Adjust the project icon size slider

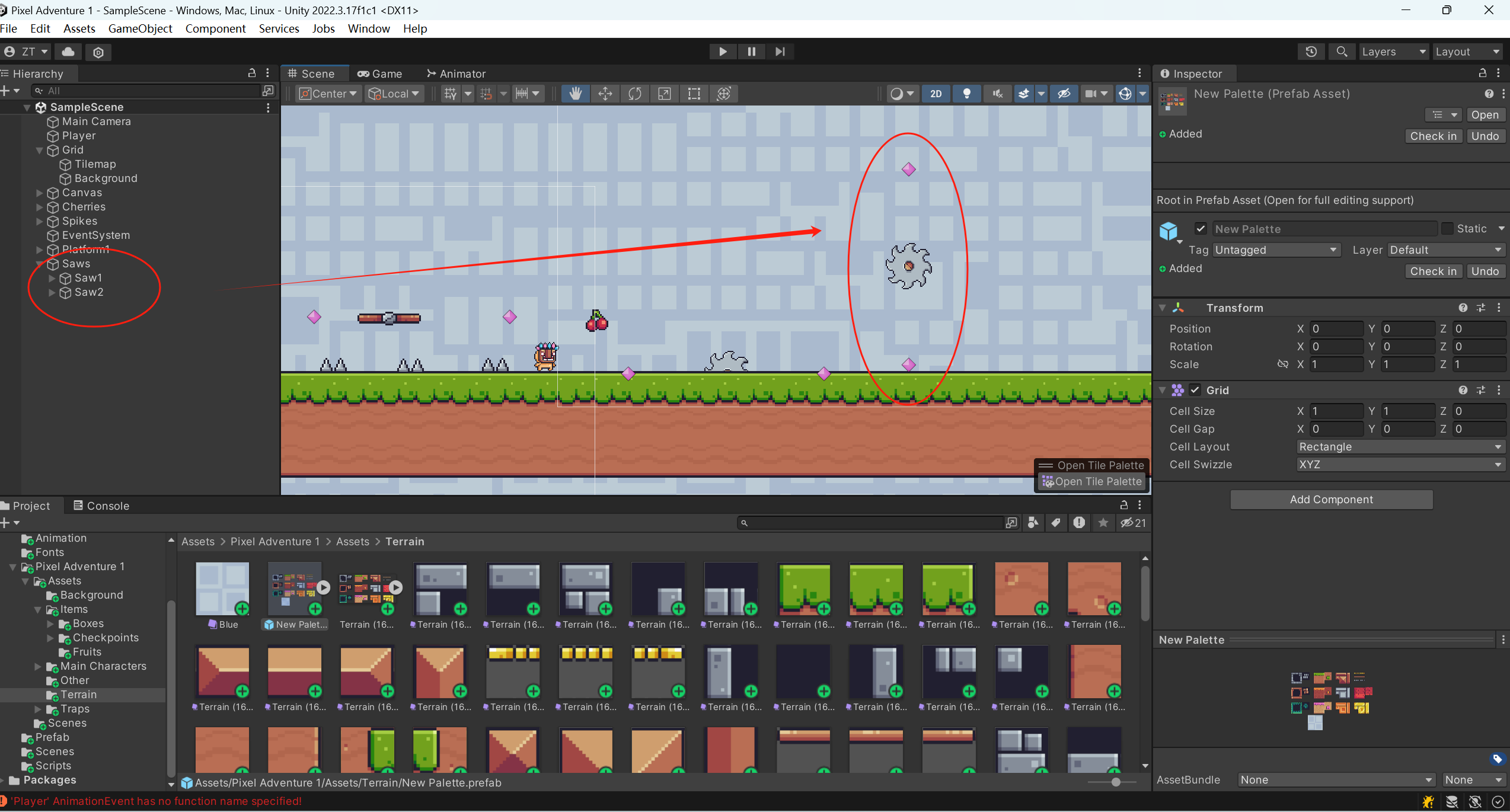[1116, 782]
